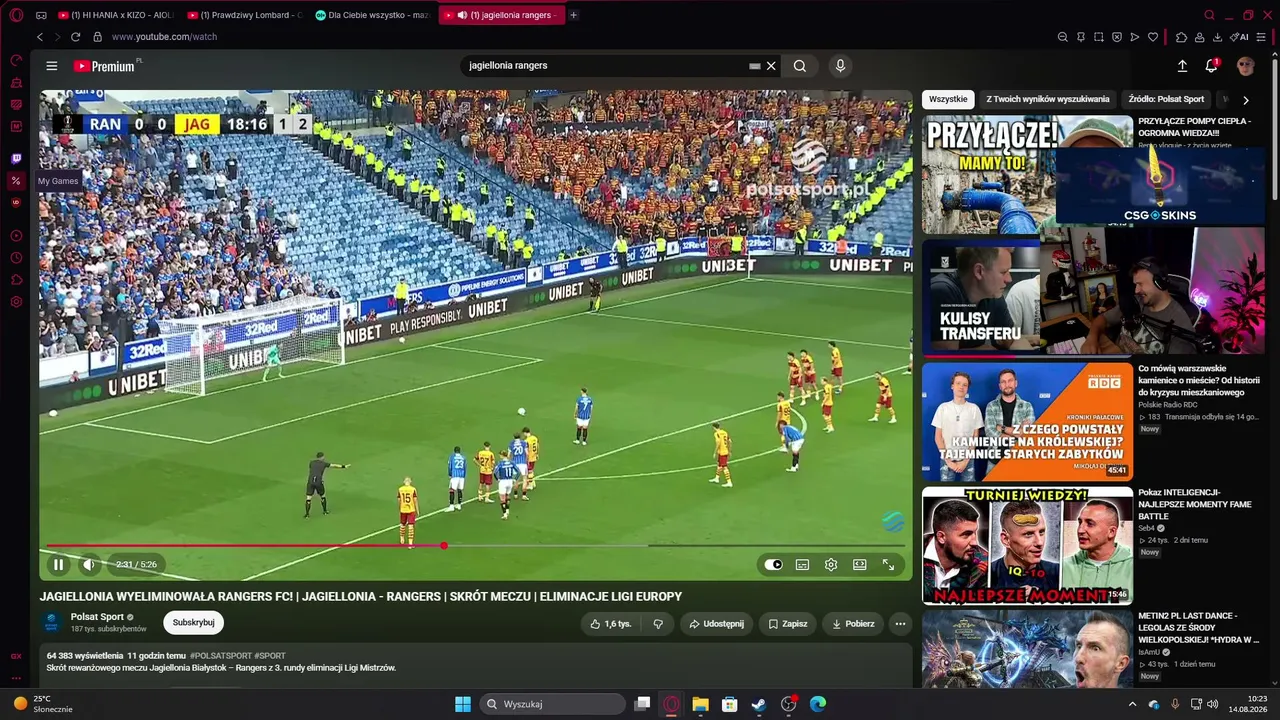This screenshot has width=1280, height=720.
Task: Open the browser downloads icon
Action: (1217, 37)
